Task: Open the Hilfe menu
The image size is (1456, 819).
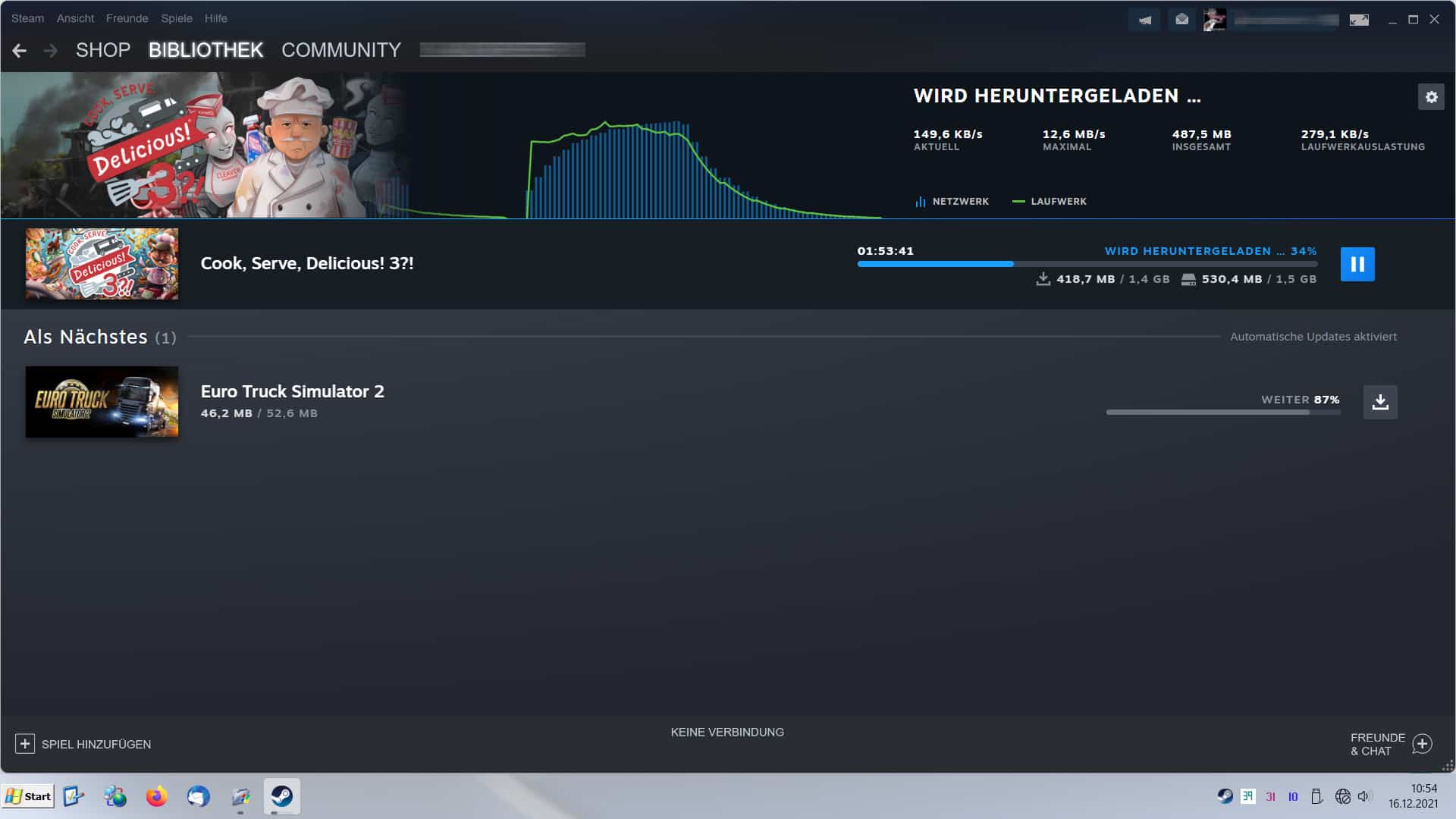Action: click(215, 18)
